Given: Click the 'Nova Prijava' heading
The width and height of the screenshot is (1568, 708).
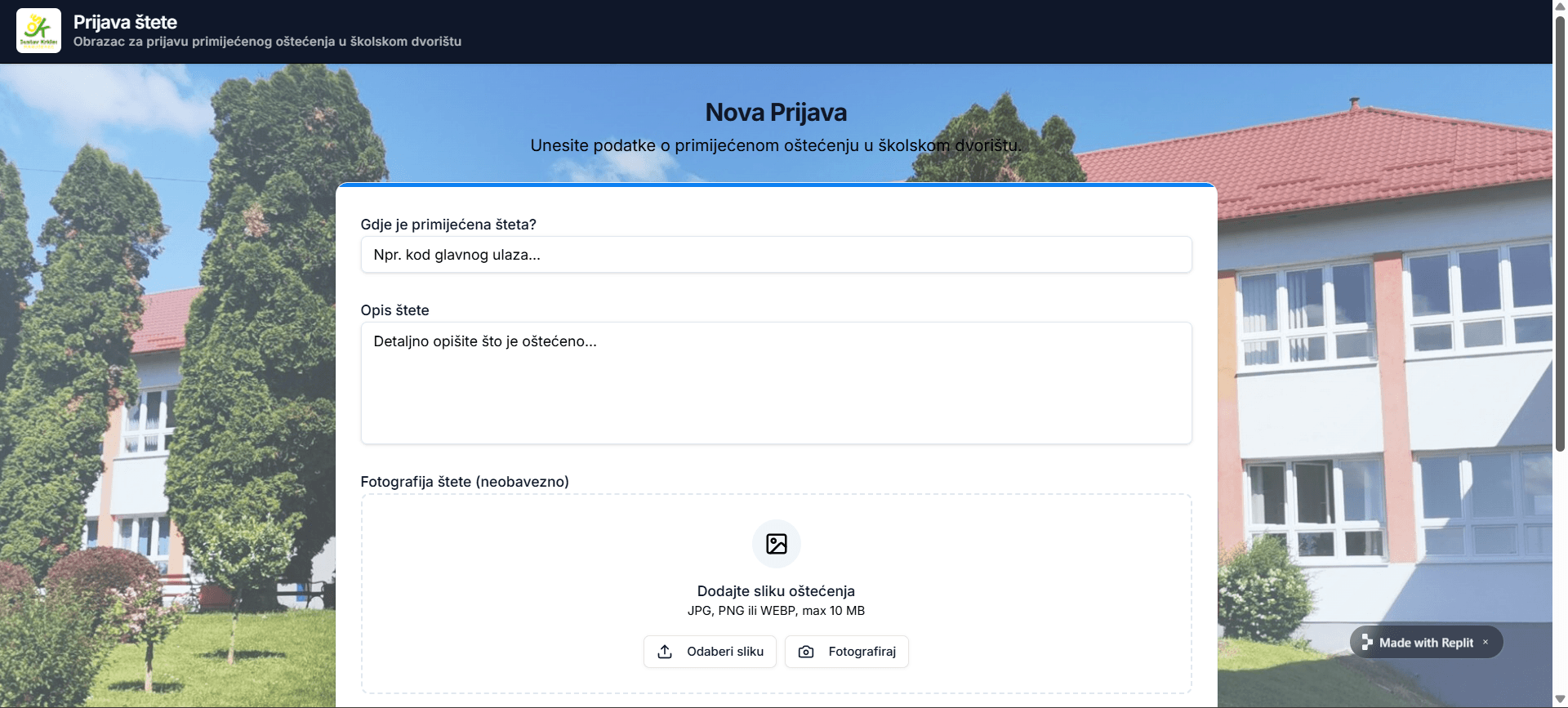Looking at the screenshot, I should (x=776, y=112).
